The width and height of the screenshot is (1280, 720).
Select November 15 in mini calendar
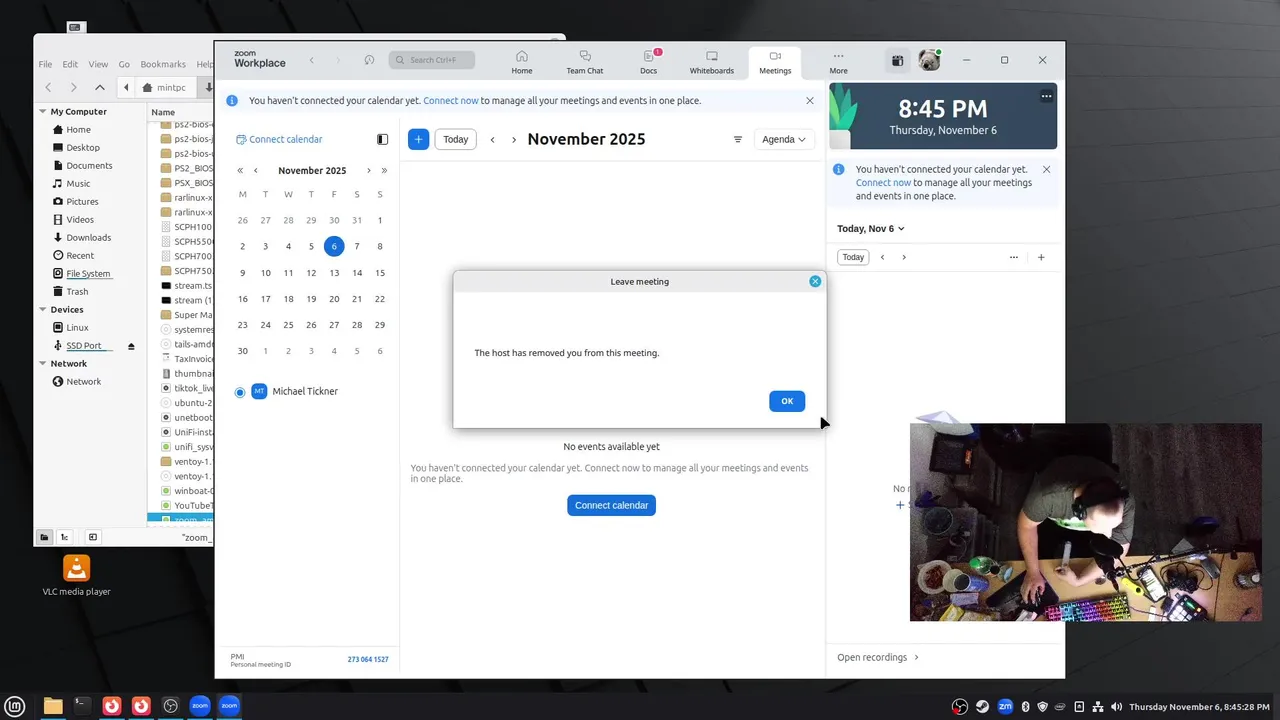point(380,272)
